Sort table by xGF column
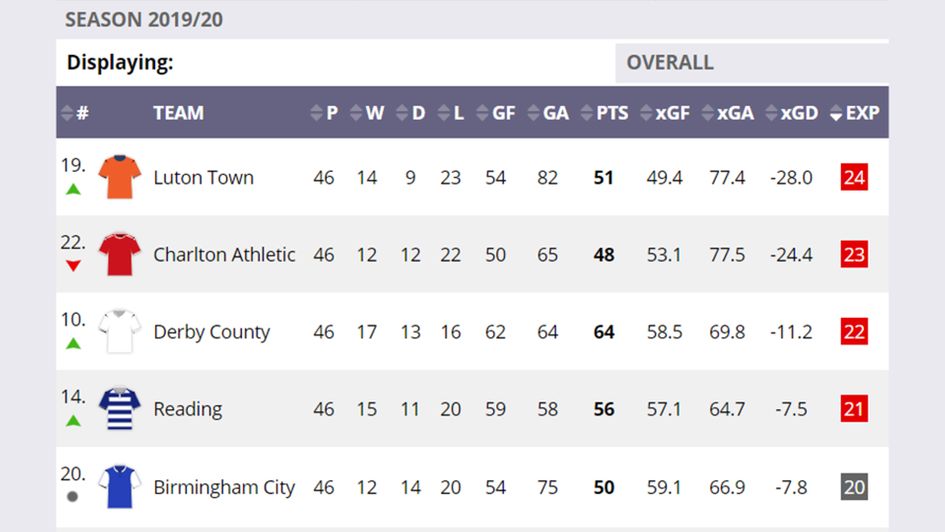Image resolution: width=945 pixels, height=532 pixels. point(665,113)
